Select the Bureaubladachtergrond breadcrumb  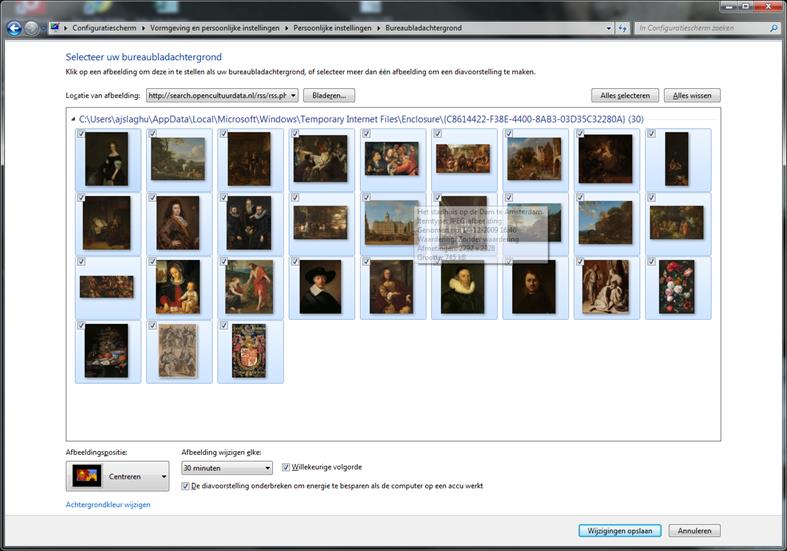[x=423, y=28]
